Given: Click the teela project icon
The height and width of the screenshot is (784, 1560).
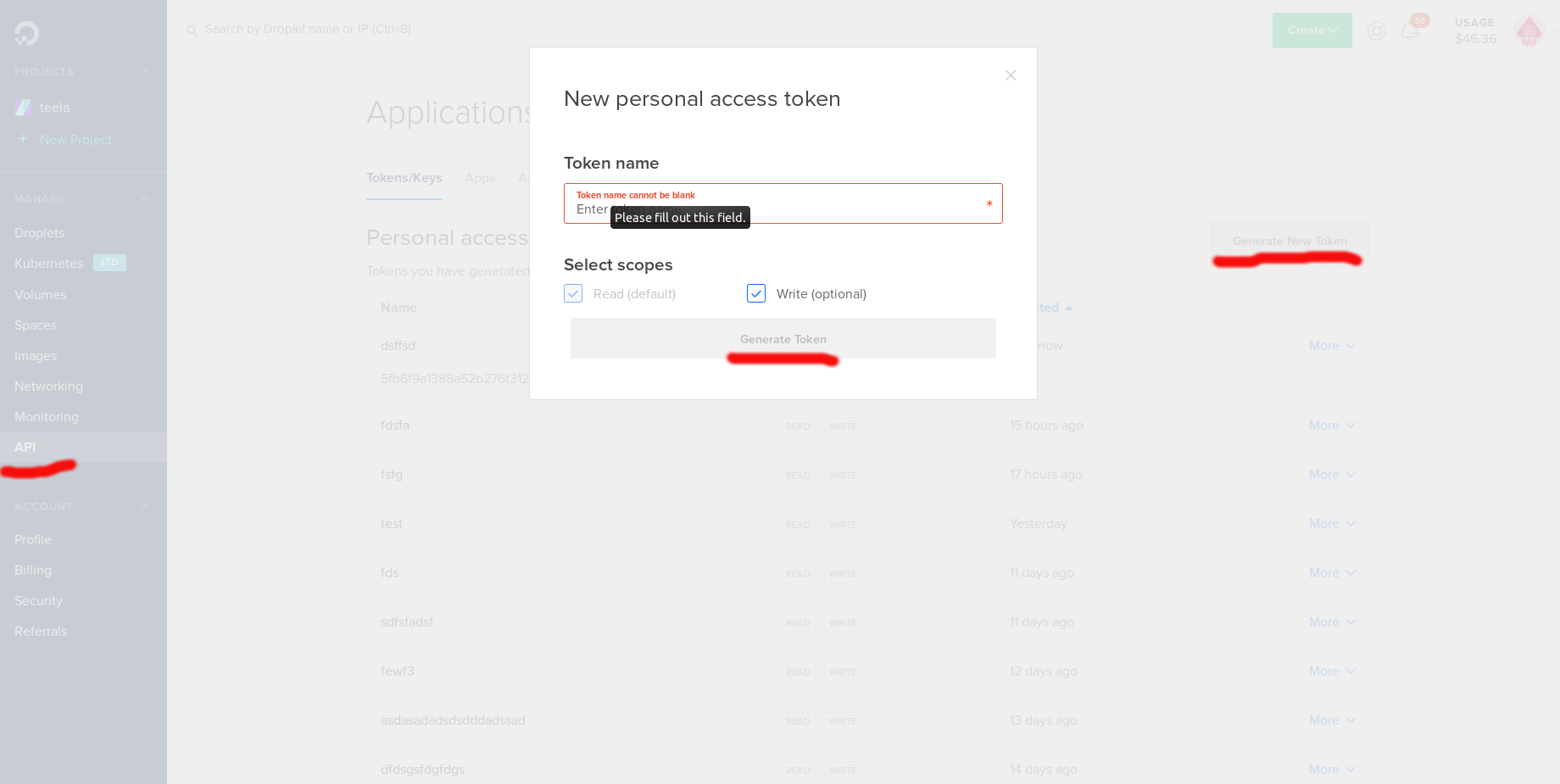Looking at the screenshot, I should [x=23, y=108].
